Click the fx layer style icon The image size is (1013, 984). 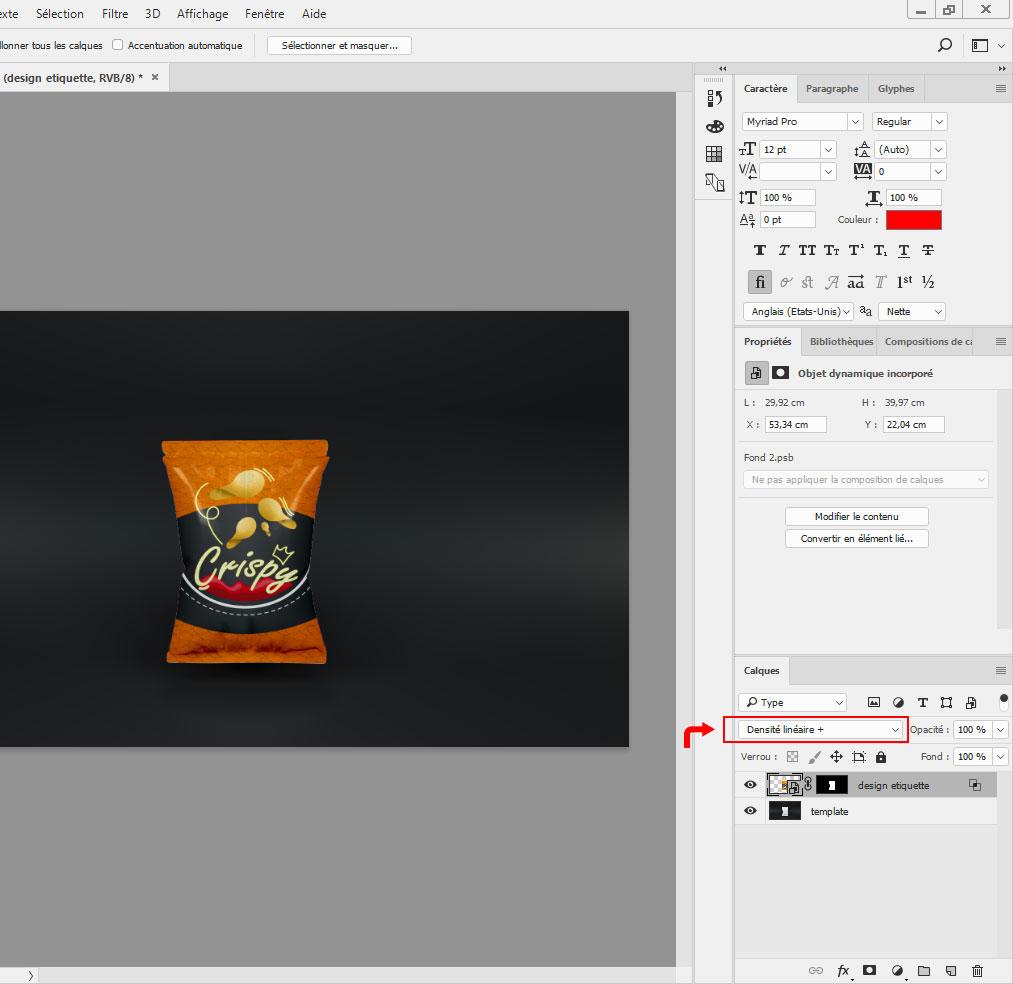843,970
